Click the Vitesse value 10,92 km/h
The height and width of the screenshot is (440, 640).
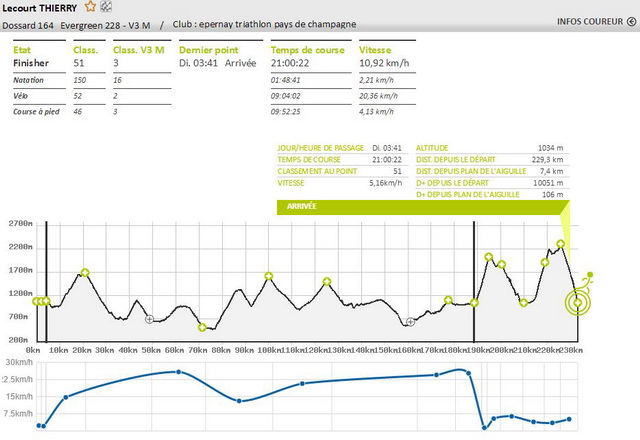pyautogui.click(x=384, y=63)
